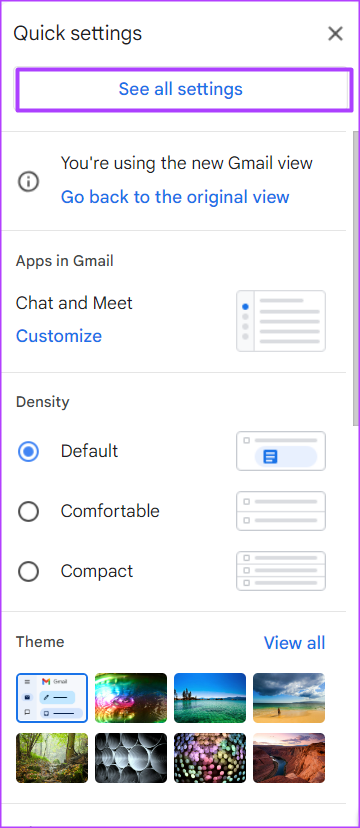
Task: Choose the turquoise lake theme thumbnail
Action: pyautogui.click(x=210, y=698)
